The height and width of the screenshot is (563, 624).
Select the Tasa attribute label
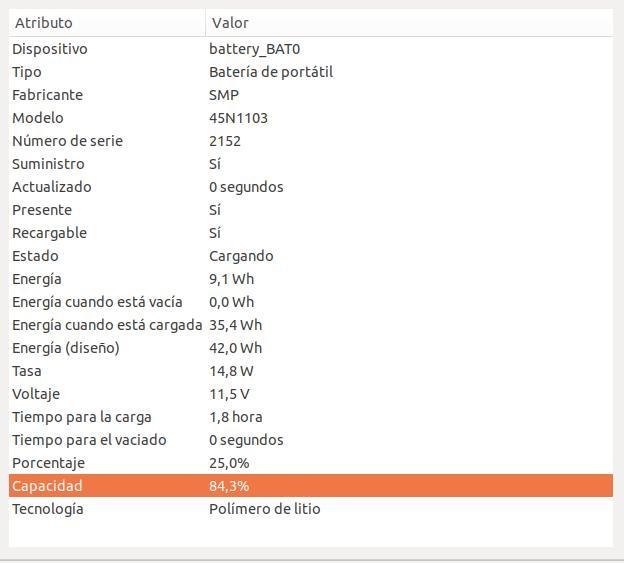[x=27, y=371]
